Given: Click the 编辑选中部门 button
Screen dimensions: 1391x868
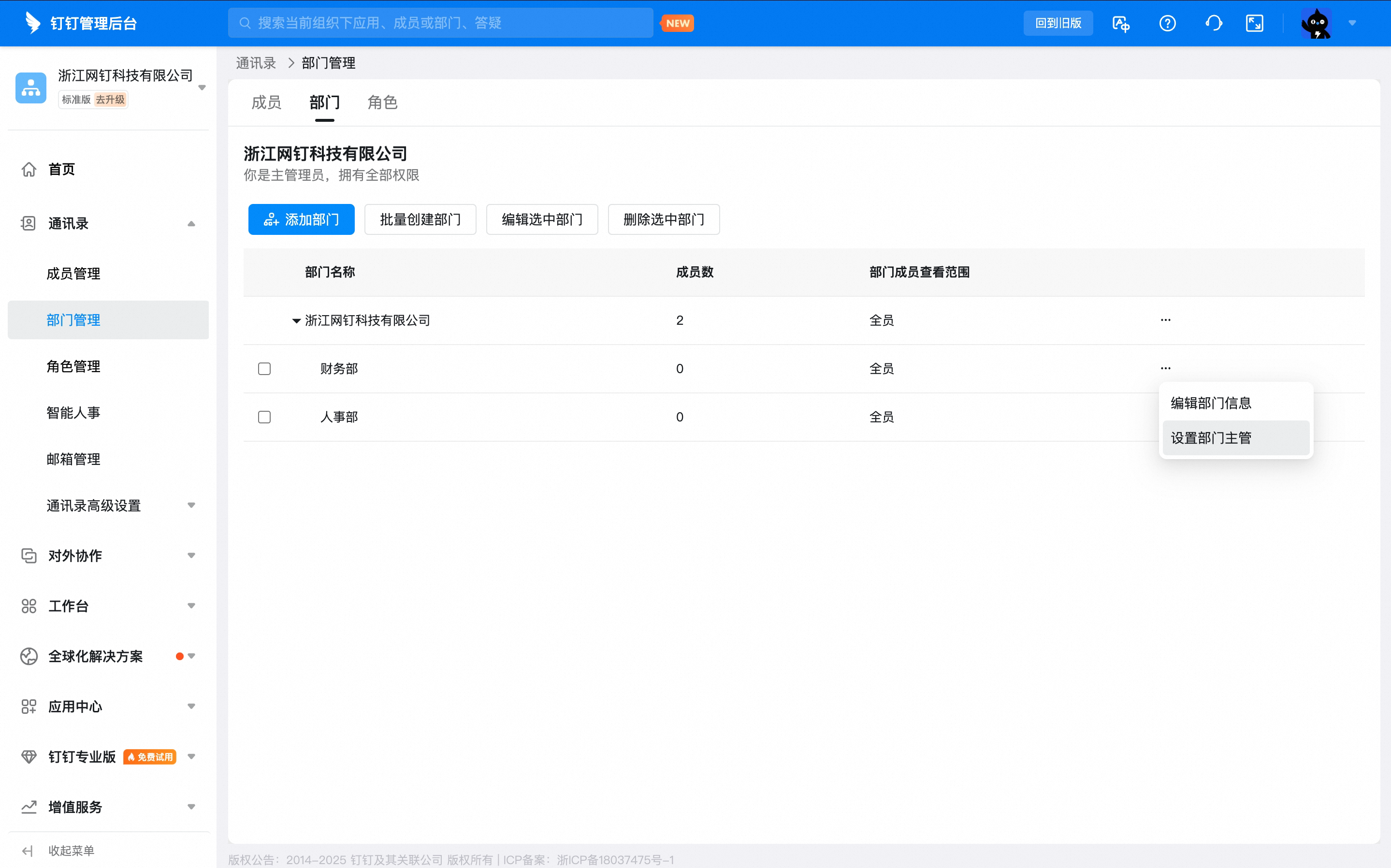Looking at the screenshot, I should (x=542, y=219).
